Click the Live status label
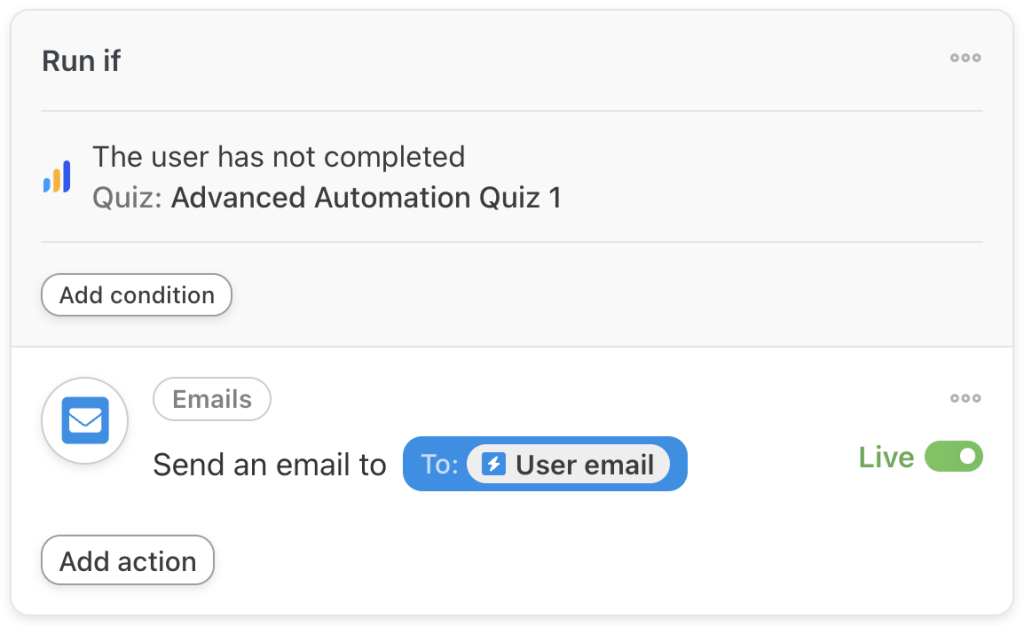 point(886,457)
